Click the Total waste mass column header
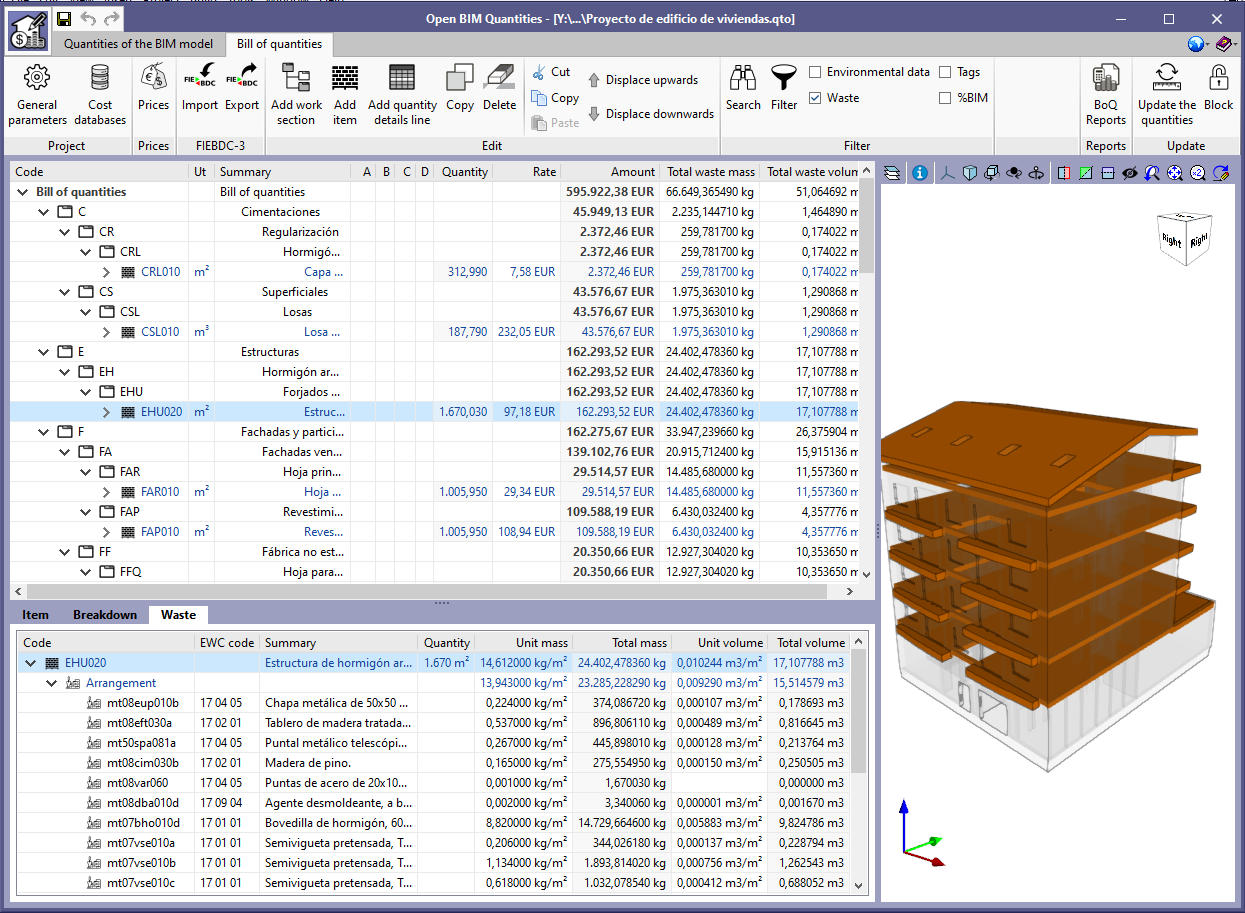The width and height of the screenshot is (1245, 913). tap(709, 172)
